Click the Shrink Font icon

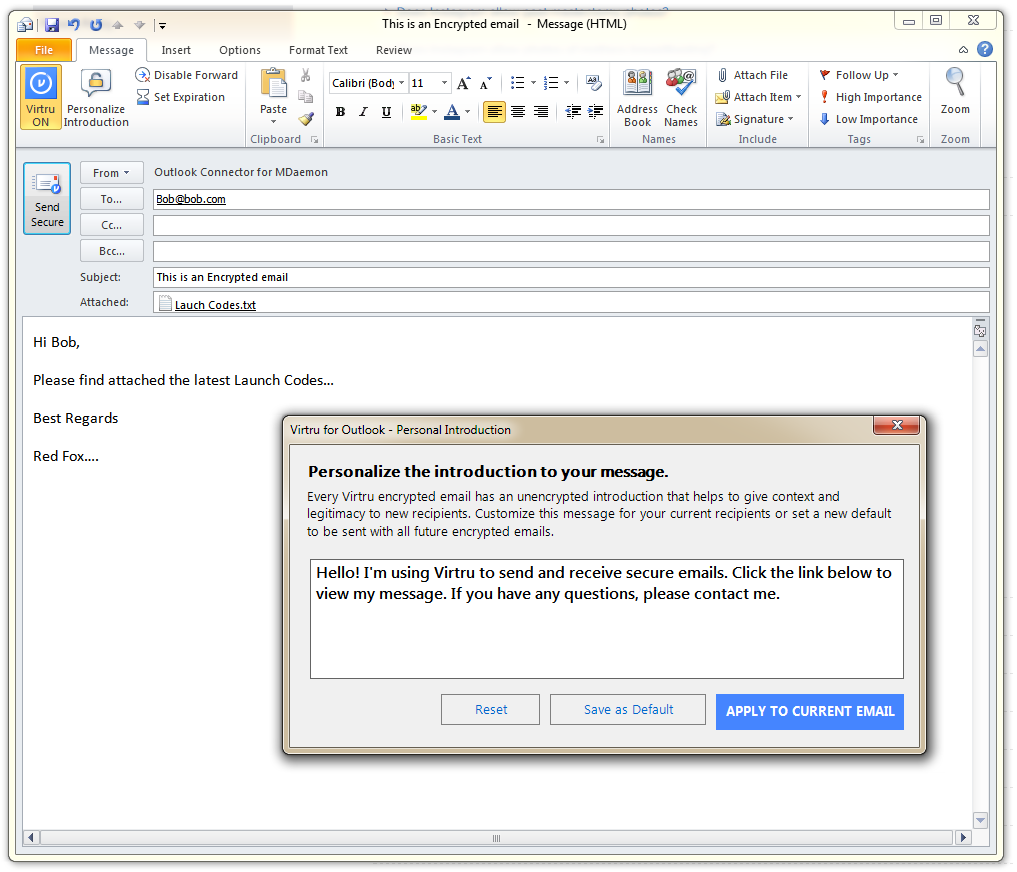pyautogui.click(x=486, y=83)
